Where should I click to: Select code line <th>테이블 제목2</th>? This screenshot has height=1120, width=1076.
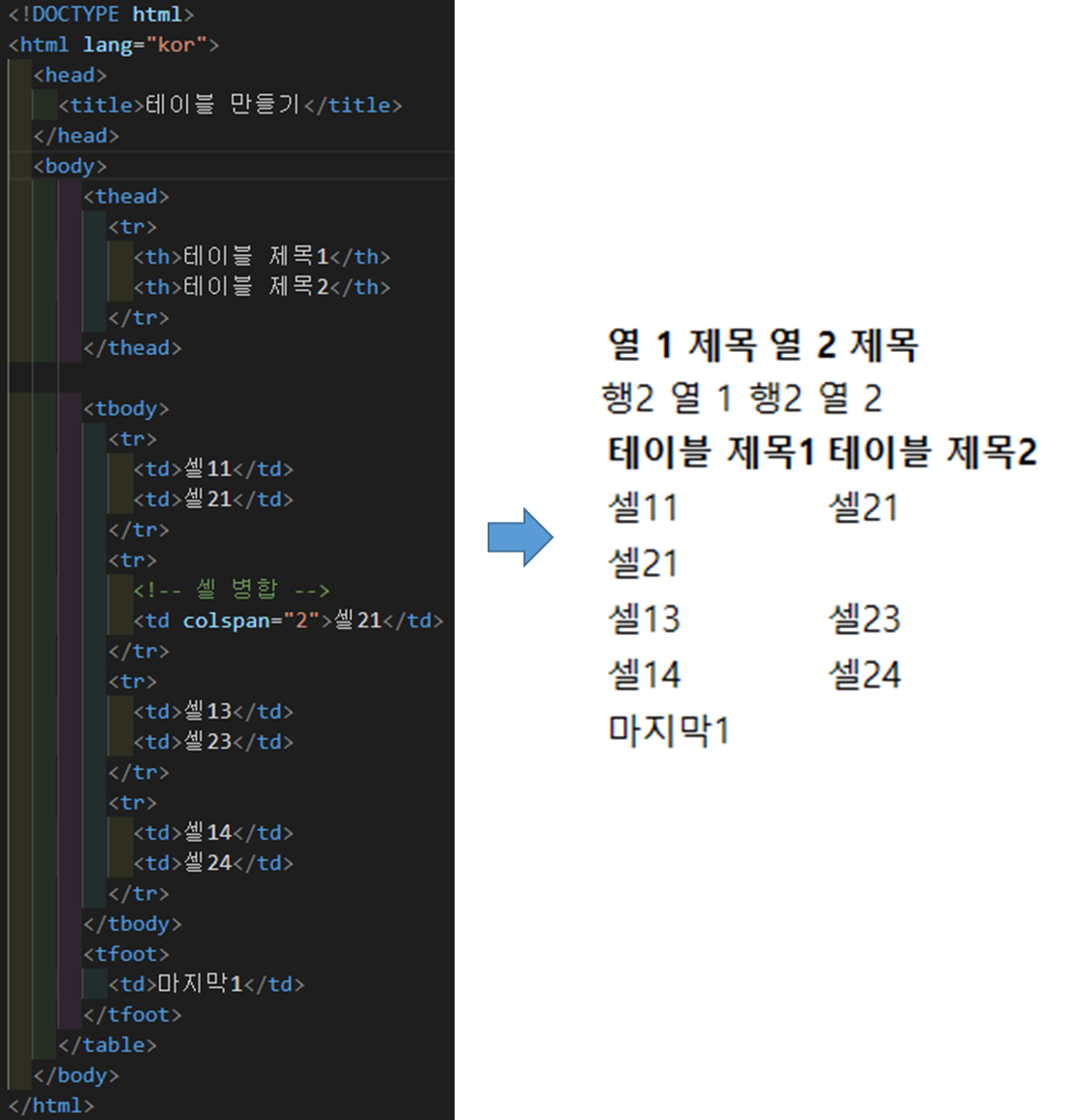click(x=262, y=287)
